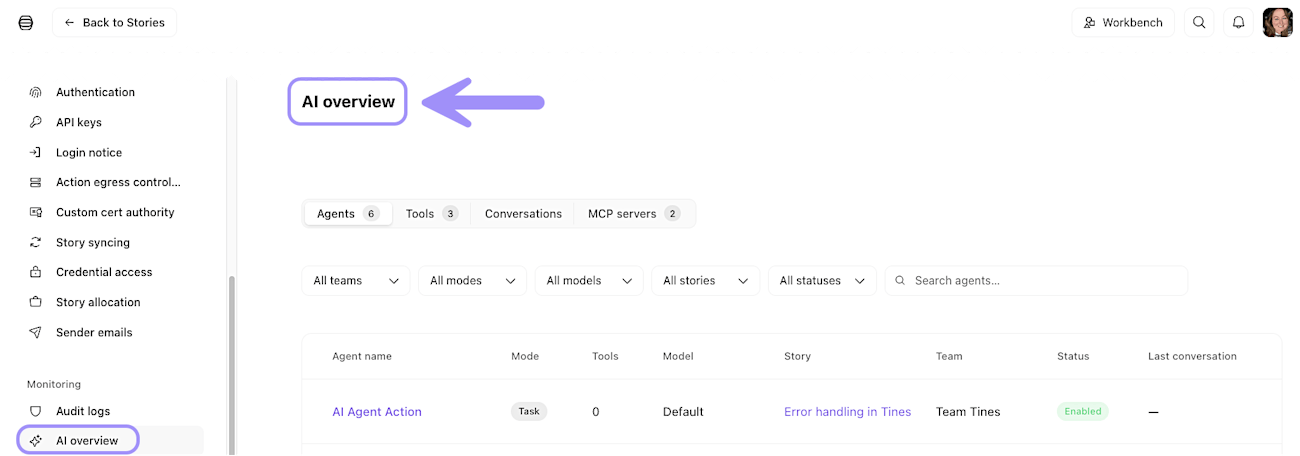Select the MCP servers tab
The width and height of the screenshot is (1300, 456).
point(633,213)
